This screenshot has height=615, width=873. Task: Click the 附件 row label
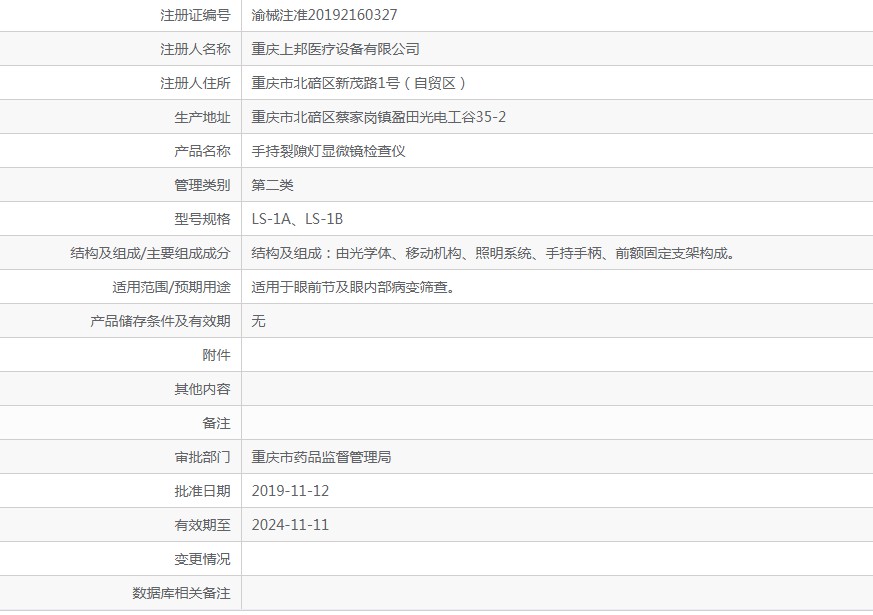click(x=216, y=355)
